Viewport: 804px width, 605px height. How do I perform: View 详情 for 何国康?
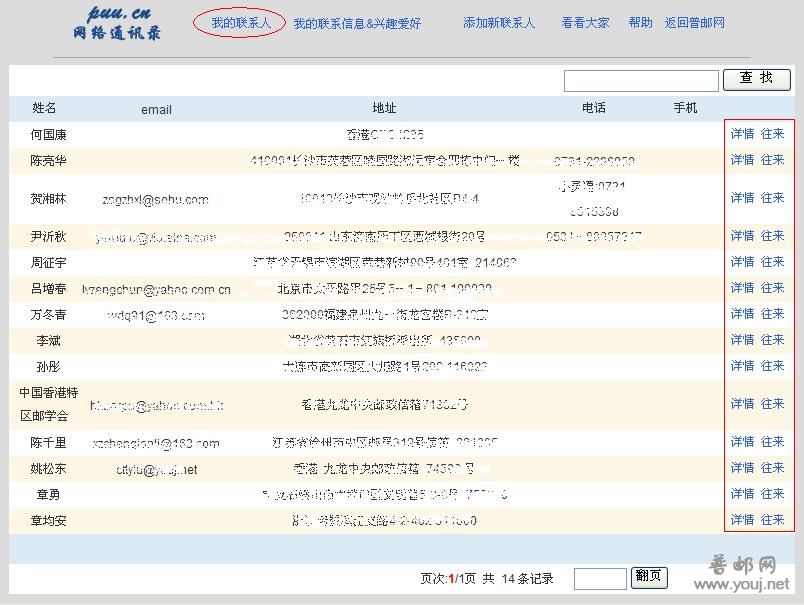click(742, 134)
